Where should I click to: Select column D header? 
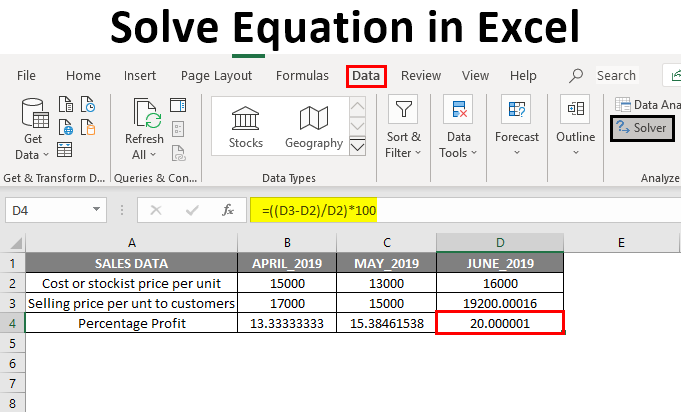coord(500,242)
